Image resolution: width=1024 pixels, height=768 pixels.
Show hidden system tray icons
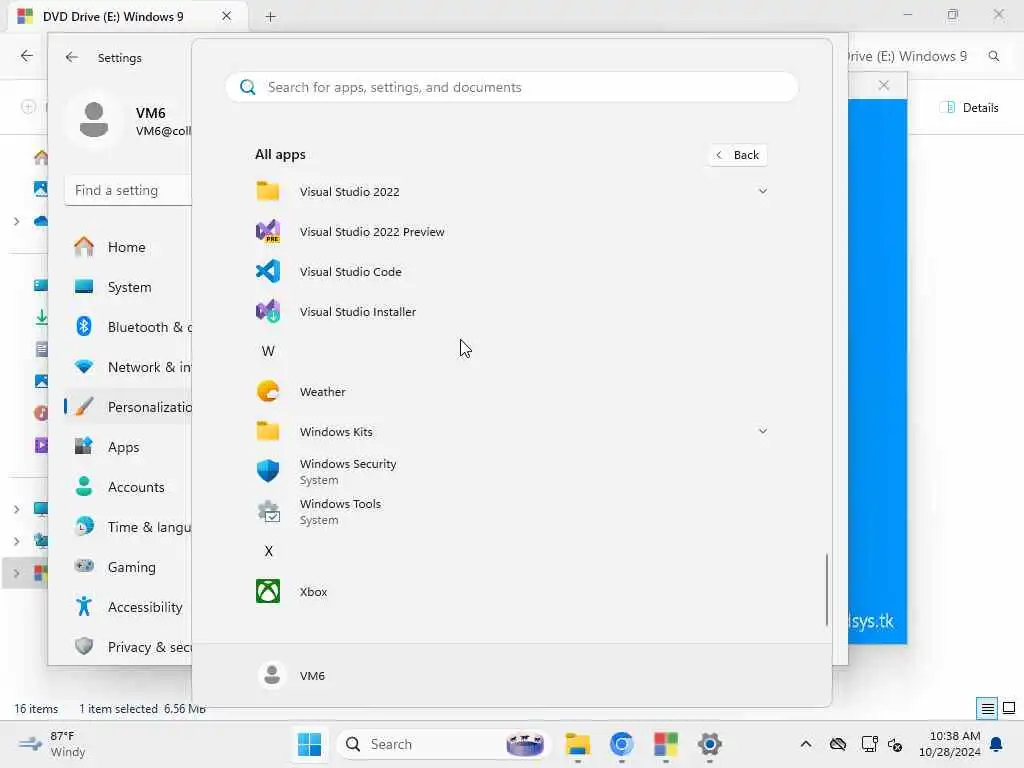(x=806, y=744)
